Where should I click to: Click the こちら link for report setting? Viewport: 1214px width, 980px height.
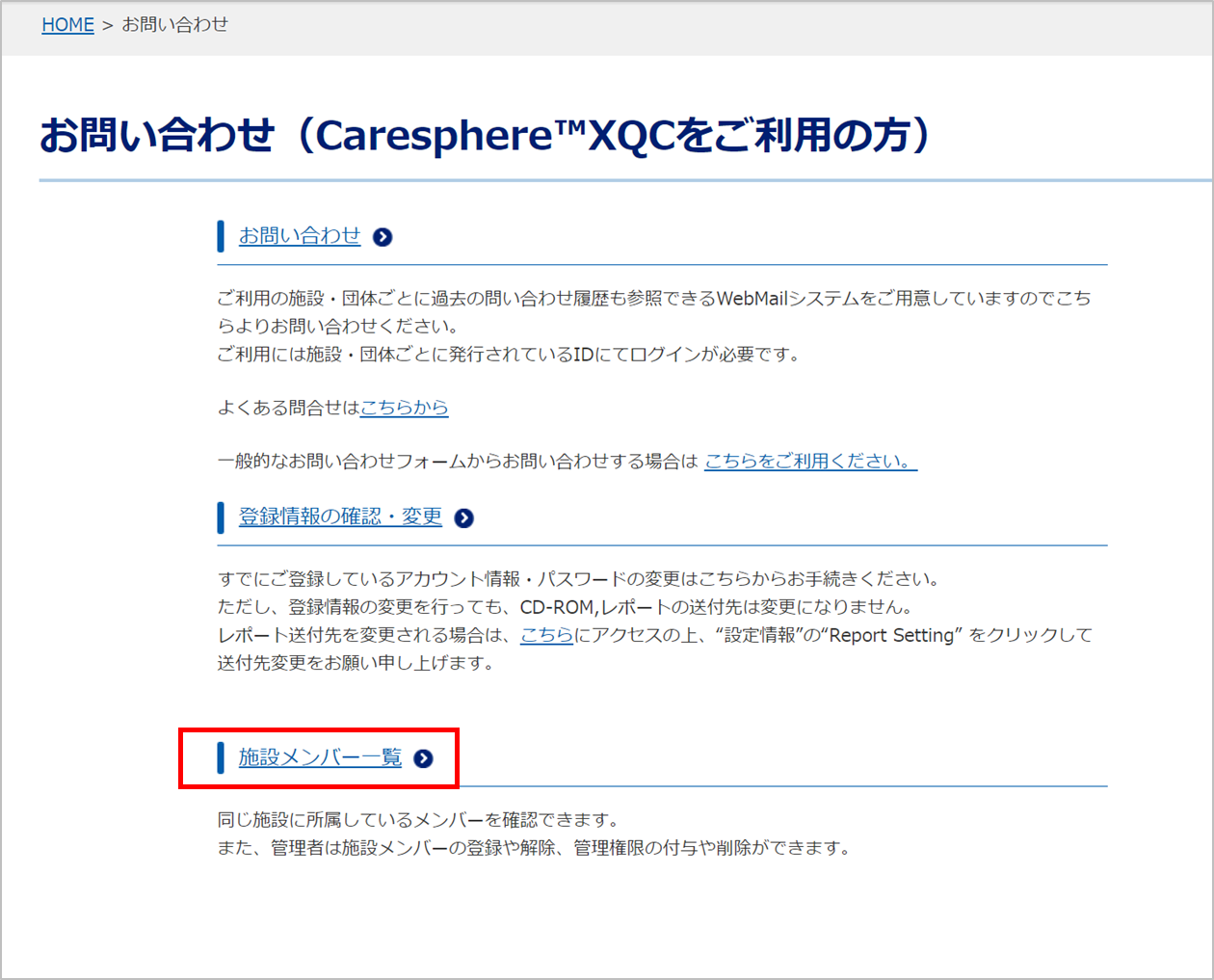click(x=546, y=635)
